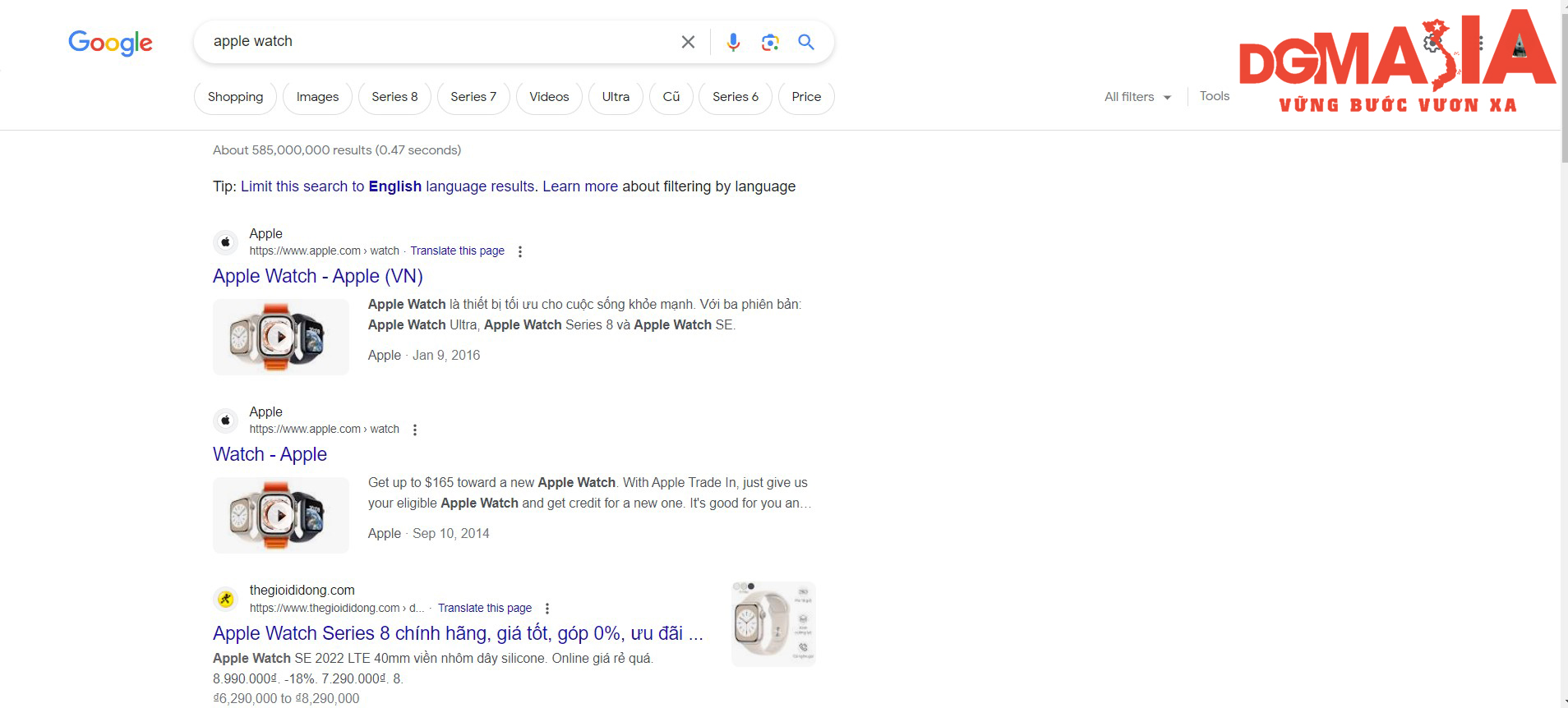Open more options for Watch - Apple result
This screenshot has height=708, width=1568.
click(x=415, y=430)
